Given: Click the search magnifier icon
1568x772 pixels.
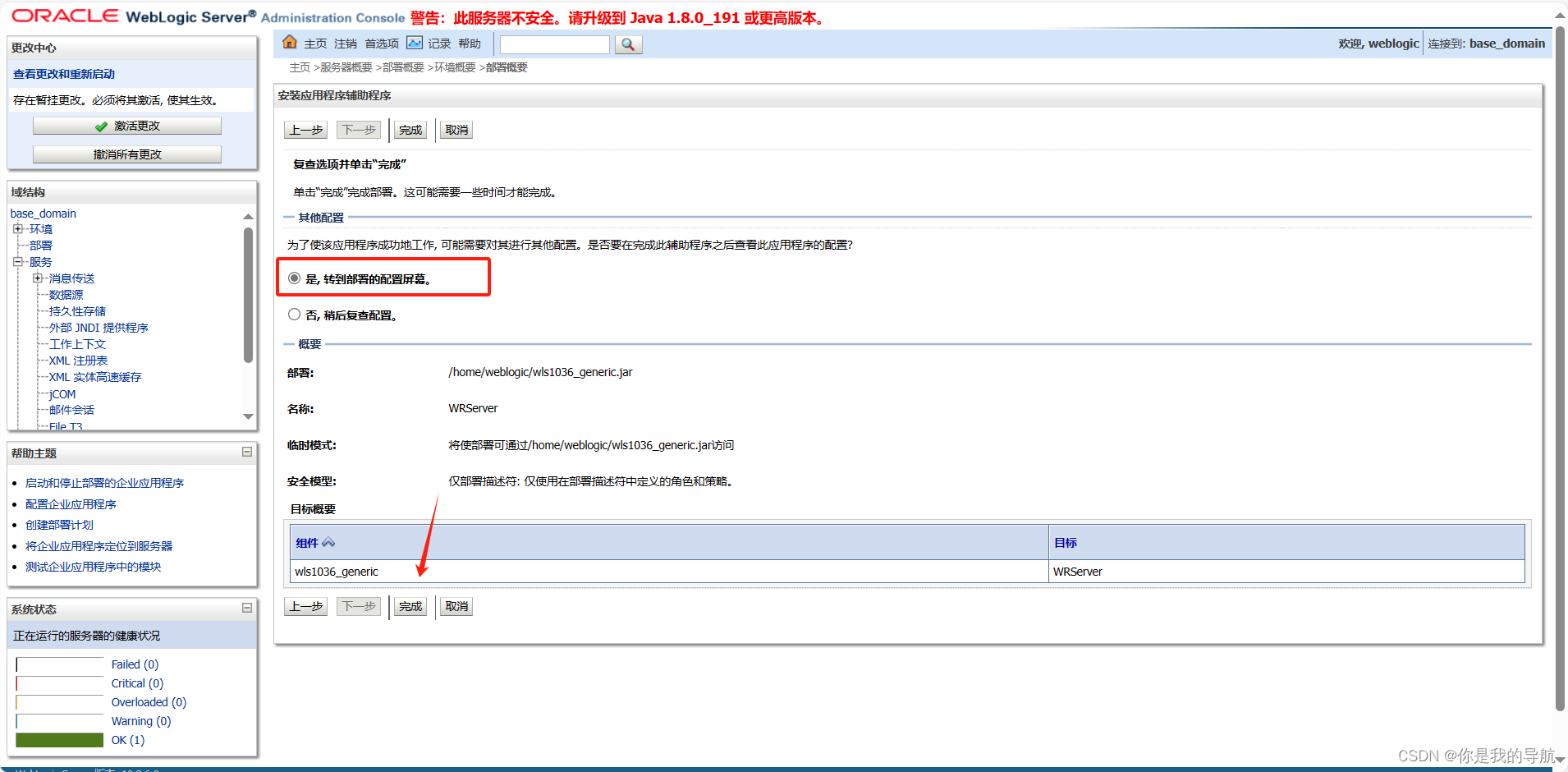Looking at the screenshot, I should [x=627, y=44].
